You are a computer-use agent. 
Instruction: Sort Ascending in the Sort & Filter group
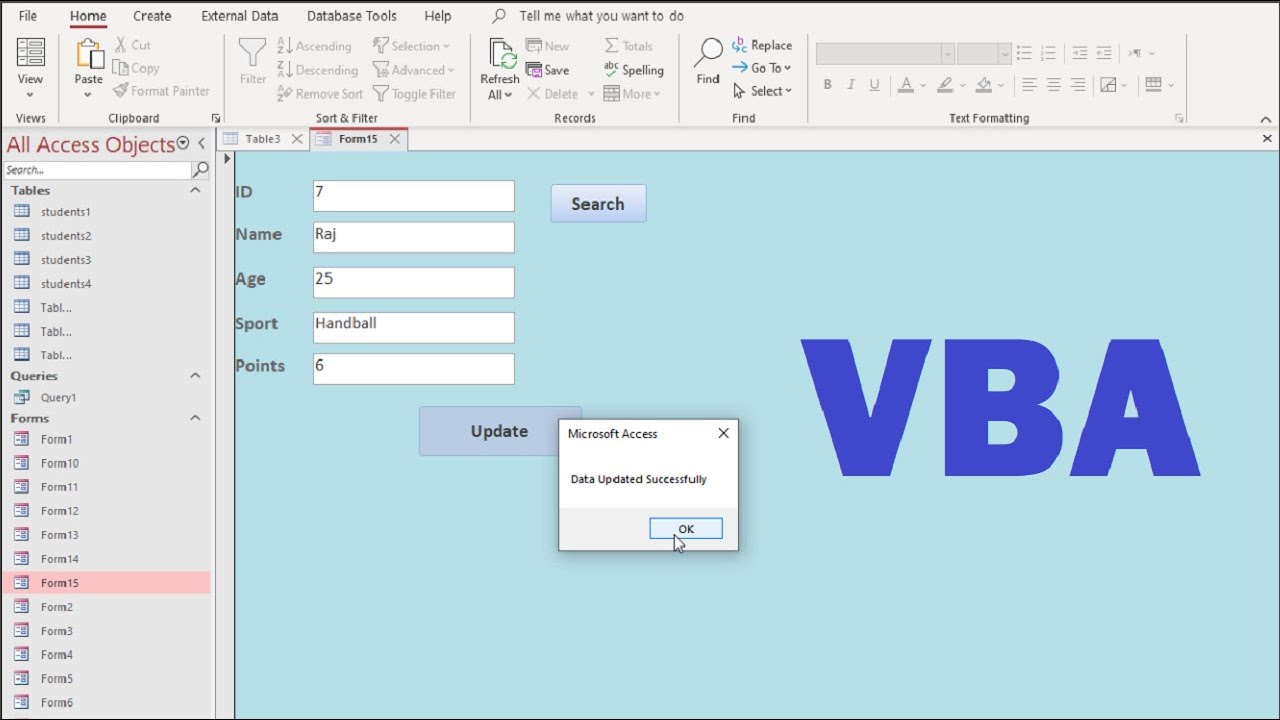coord(314,46)
